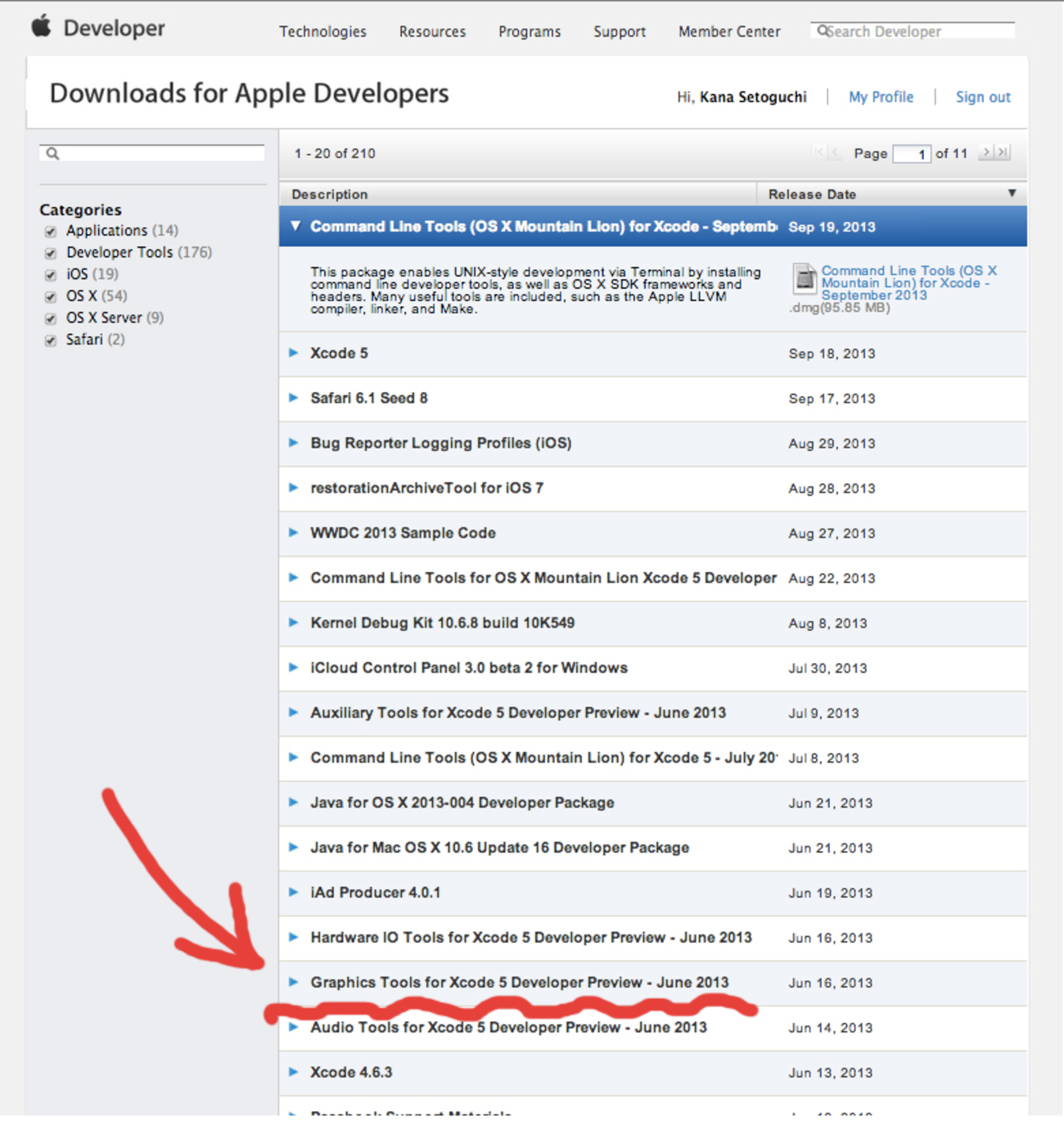Collapse the selected Command Line Tools row

pyautogui.click(x=295, y=227)
